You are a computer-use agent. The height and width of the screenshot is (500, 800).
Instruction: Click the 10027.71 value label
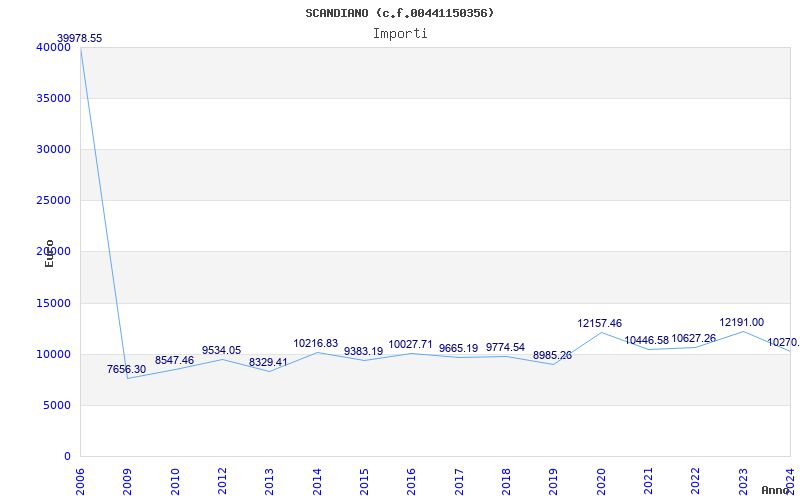[x=411, y=344]
